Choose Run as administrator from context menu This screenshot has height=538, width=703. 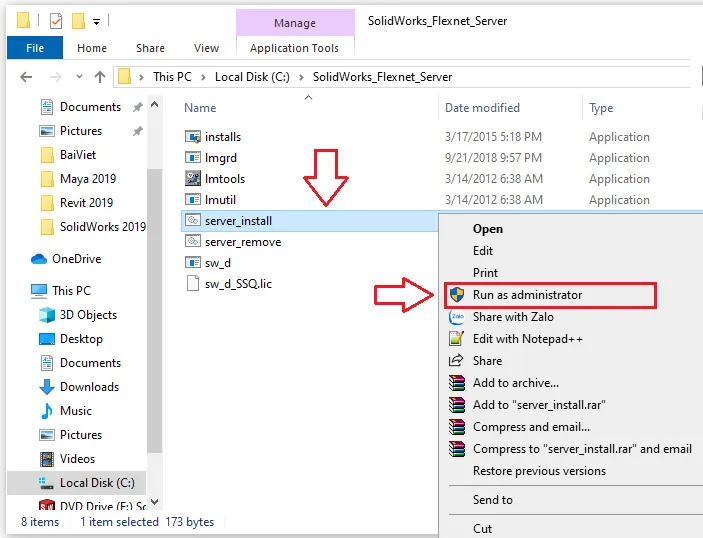pos(550,295)
